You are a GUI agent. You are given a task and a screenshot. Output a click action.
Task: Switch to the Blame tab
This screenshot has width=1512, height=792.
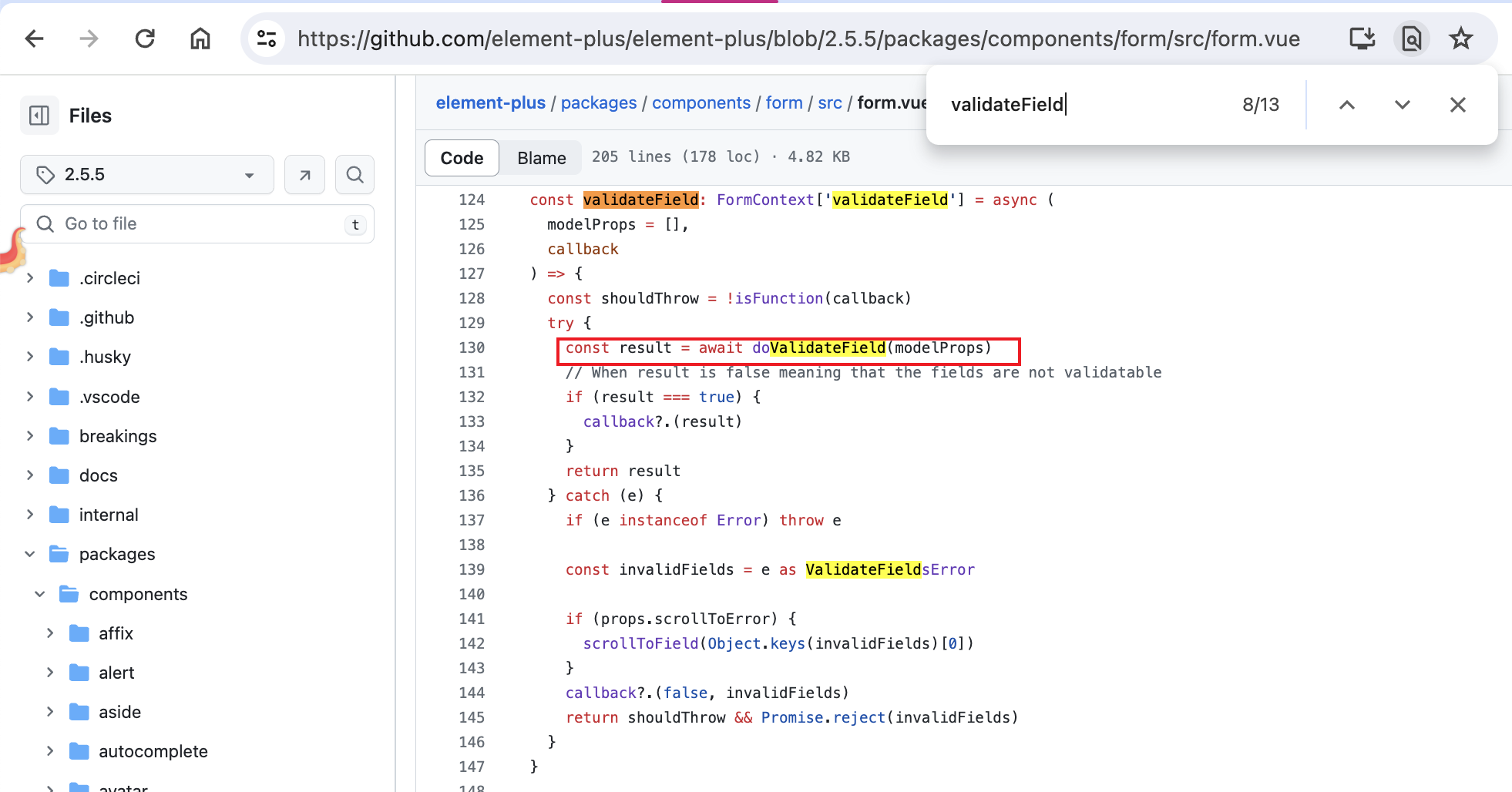[541, 157]
